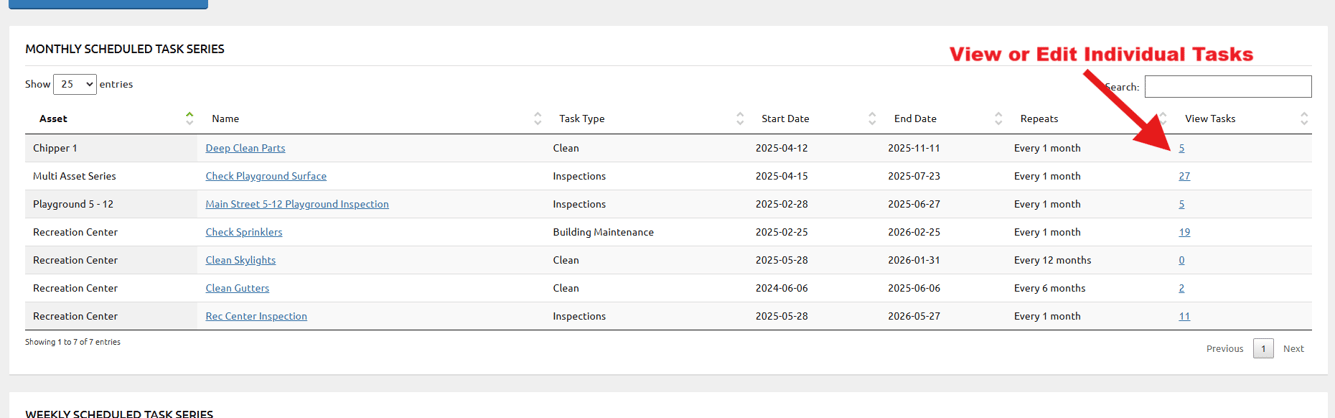1335x418 pixels.
Task: View the 2 tasks for Clean Gutters
Action: 1182,288
